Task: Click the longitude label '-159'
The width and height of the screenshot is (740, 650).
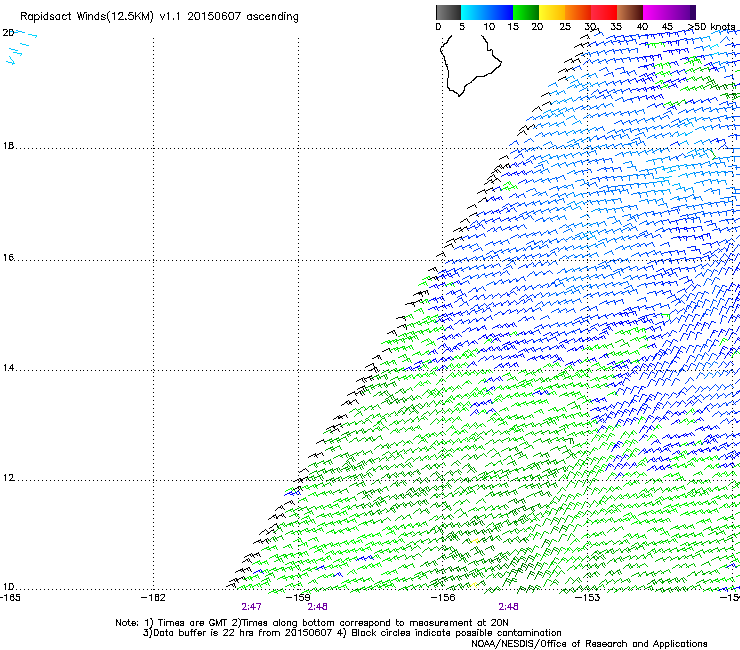Action: click(298, 598)
